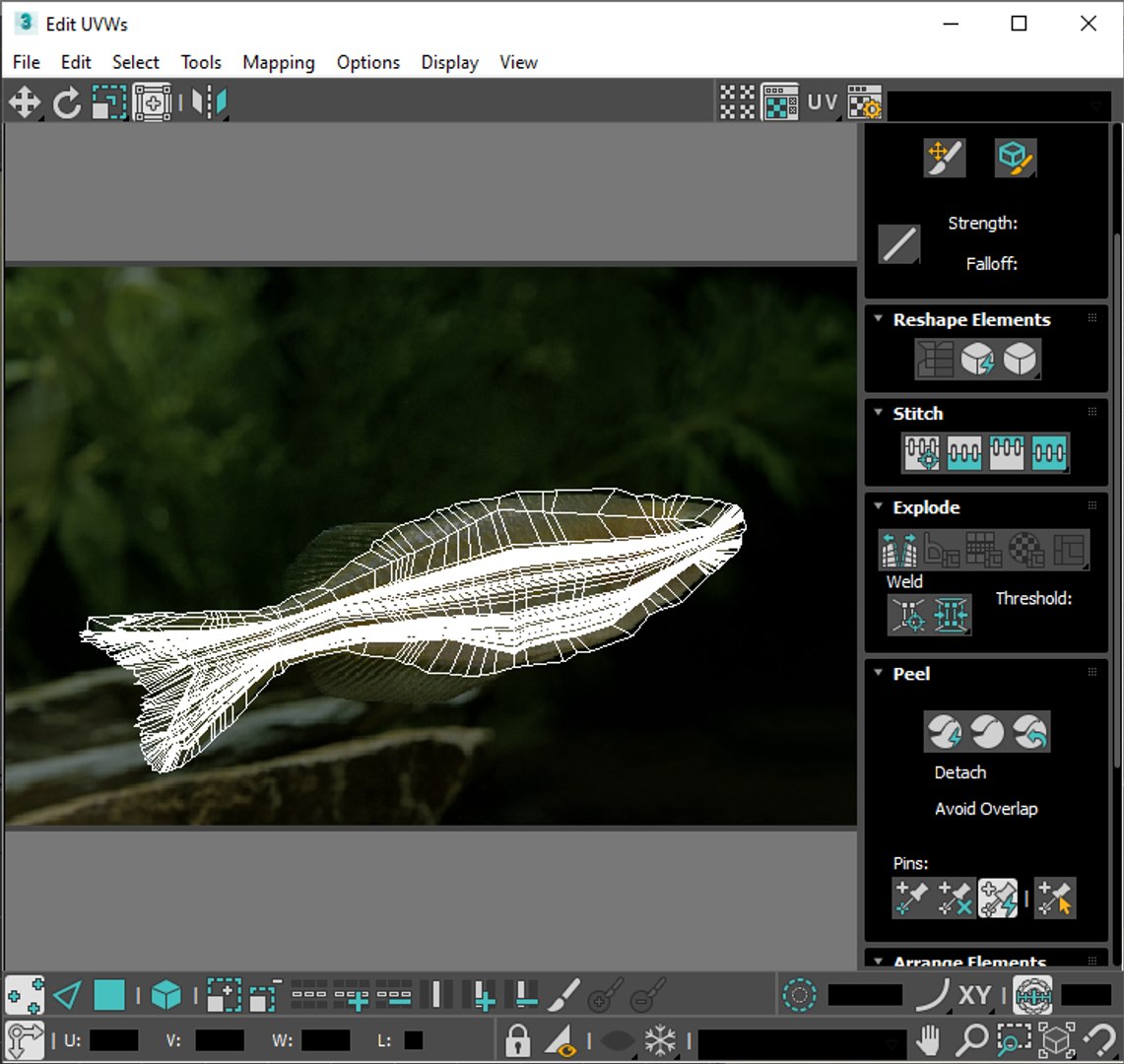The image size is (1124, 1064).
Task: Select the Move tool in top toolbar
Action: pos(25,102)
